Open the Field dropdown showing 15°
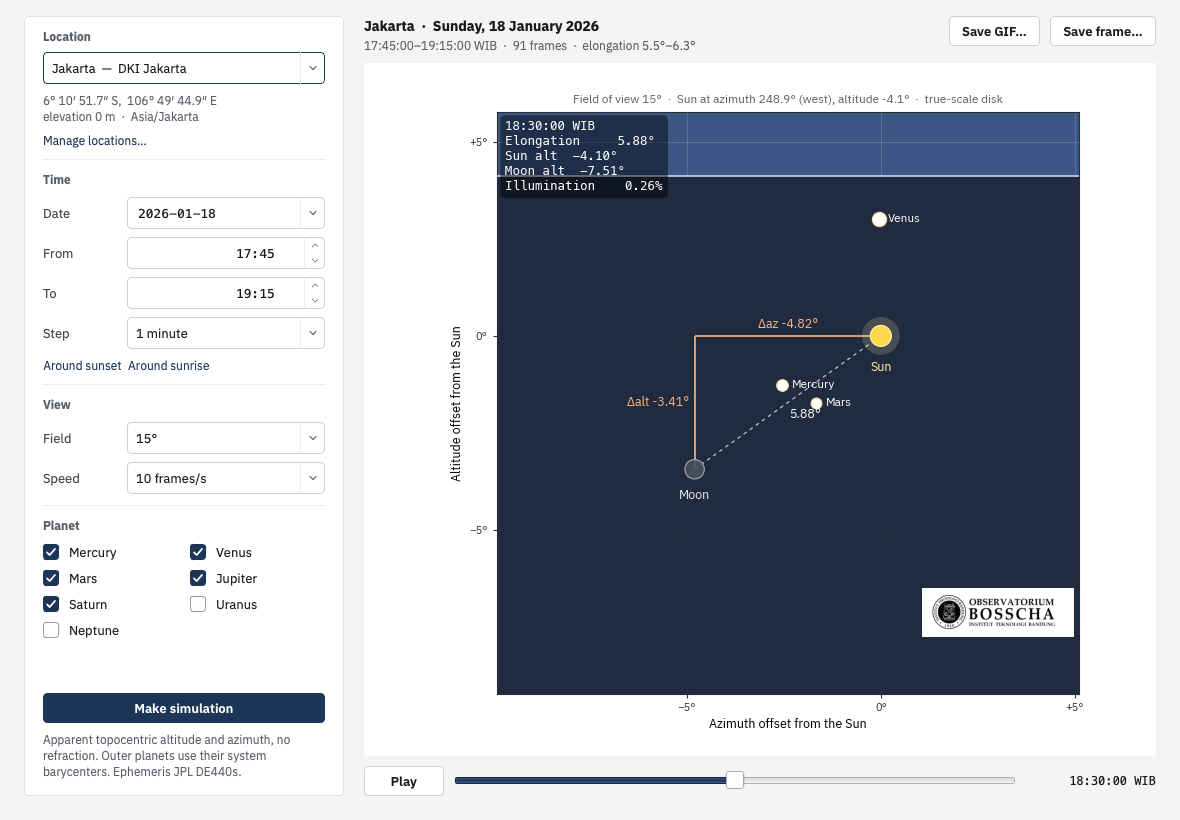 [312, 438]
